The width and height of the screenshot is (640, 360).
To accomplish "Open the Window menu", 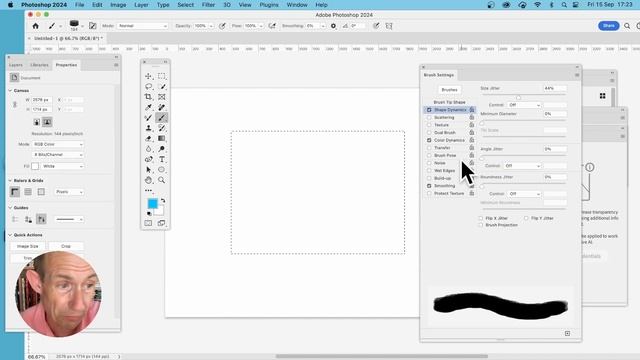I will (x=297, y=5).
